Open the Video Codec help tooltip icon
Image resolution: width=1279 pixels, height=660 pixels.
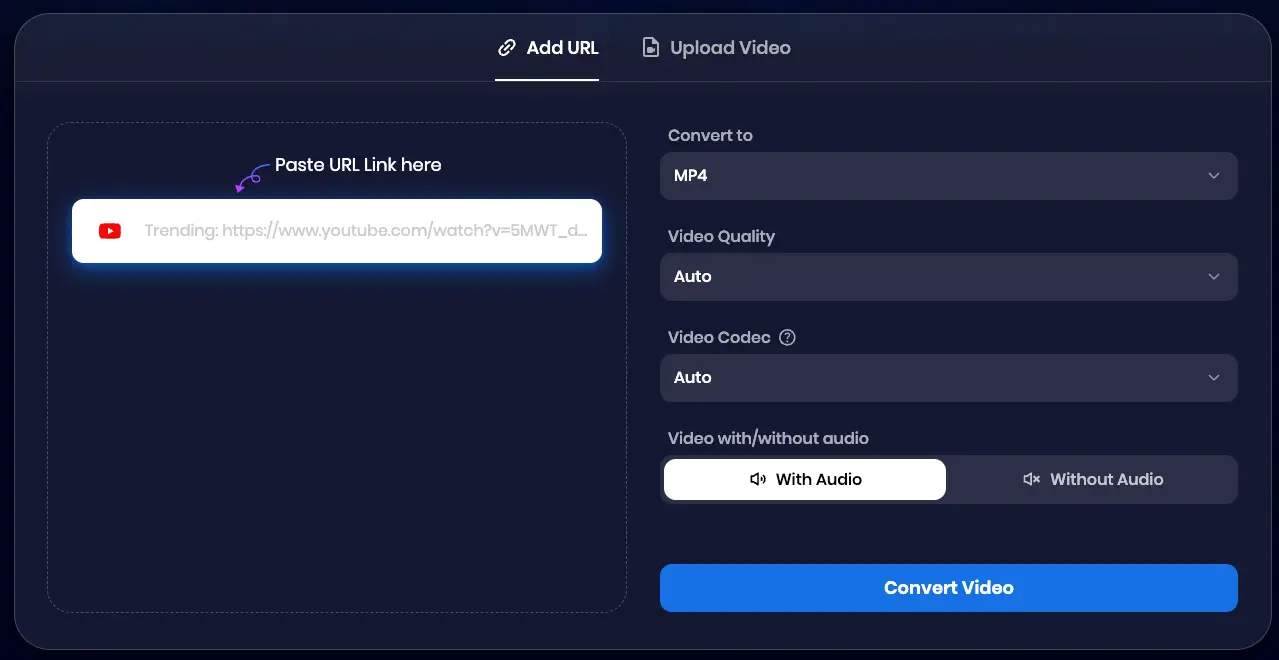click(787, 337)
